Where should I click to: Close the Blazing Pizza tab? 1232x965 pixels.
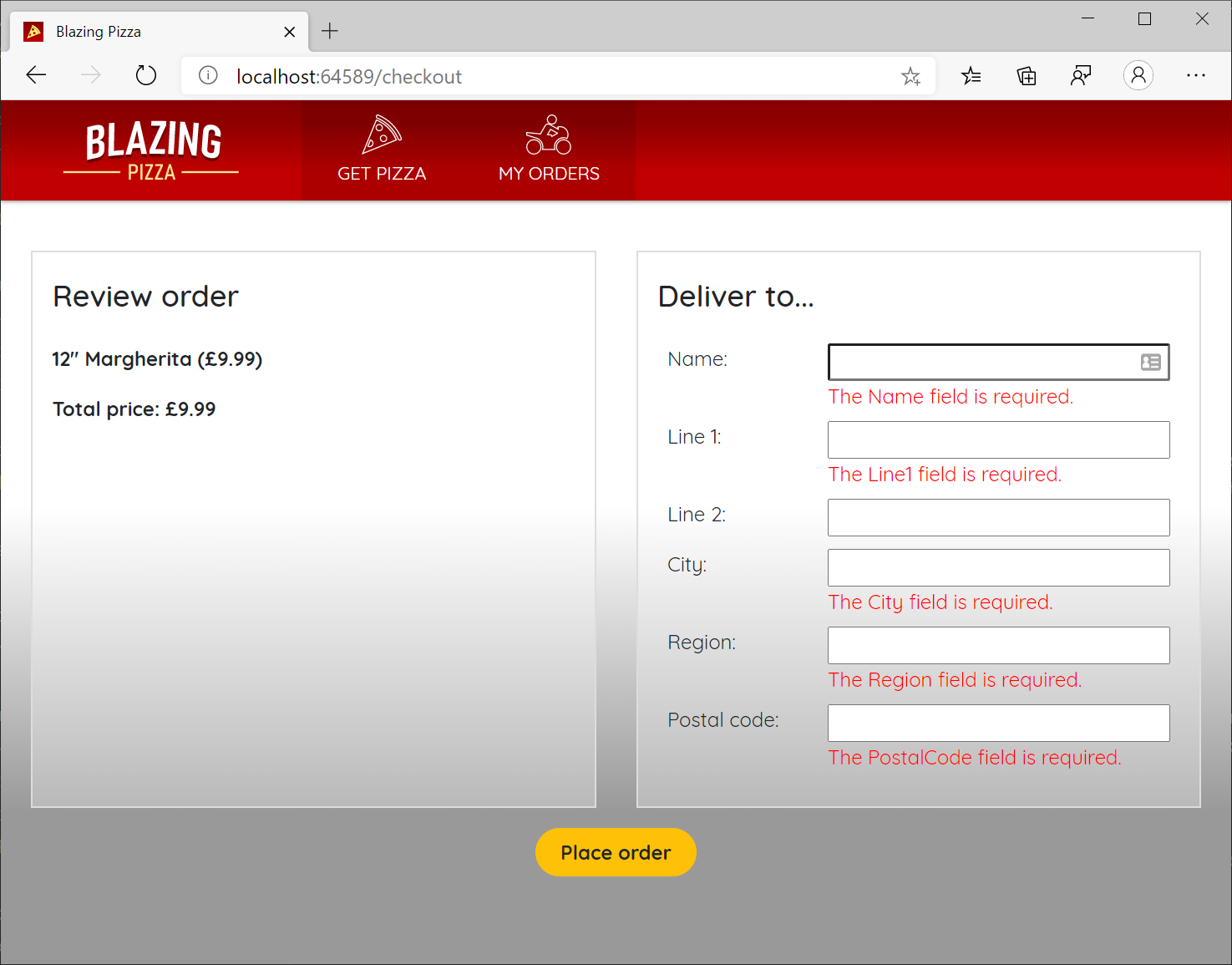coord(290,32)
